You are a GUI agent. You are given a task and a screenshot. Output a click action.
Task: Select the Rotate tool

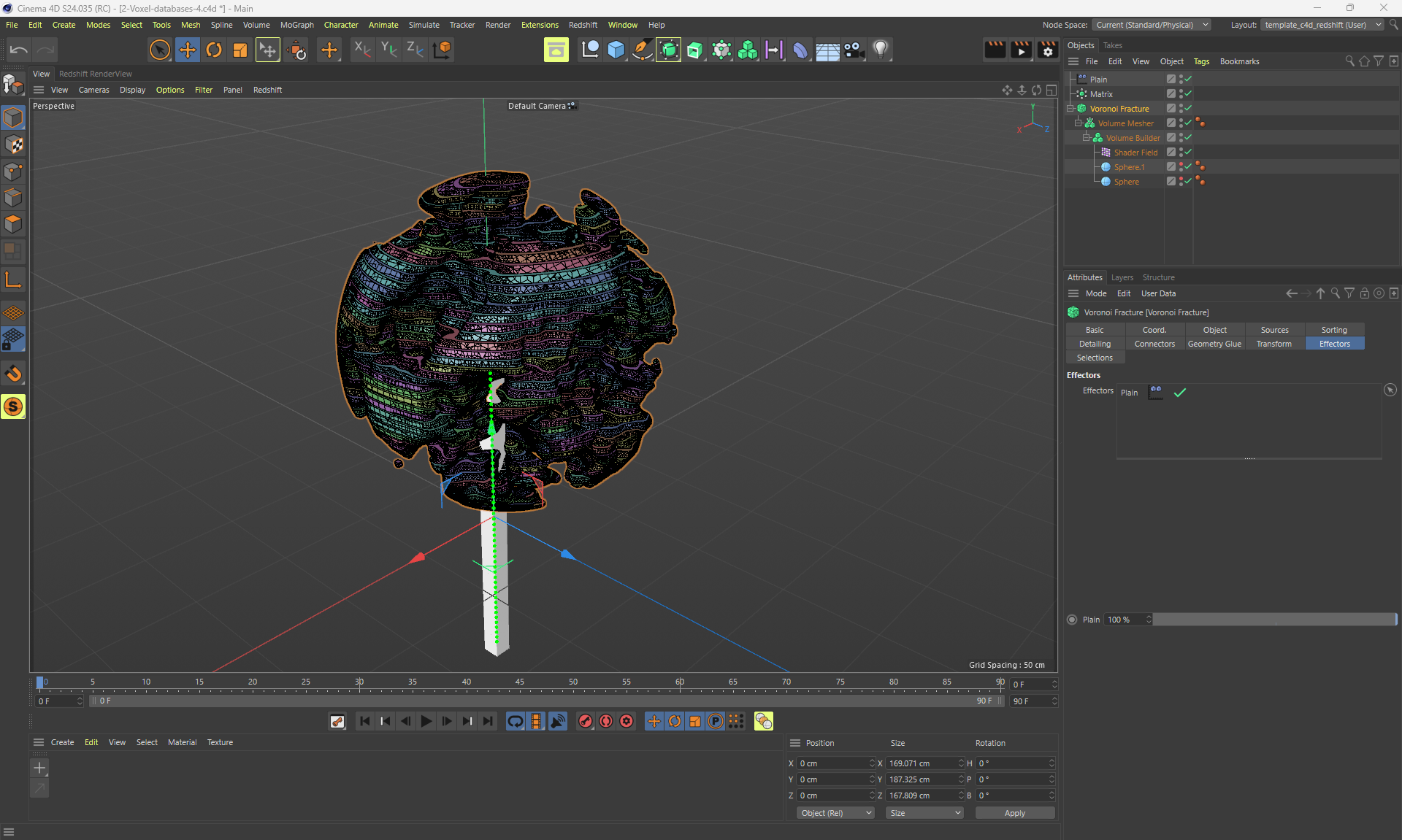point(214,50)
